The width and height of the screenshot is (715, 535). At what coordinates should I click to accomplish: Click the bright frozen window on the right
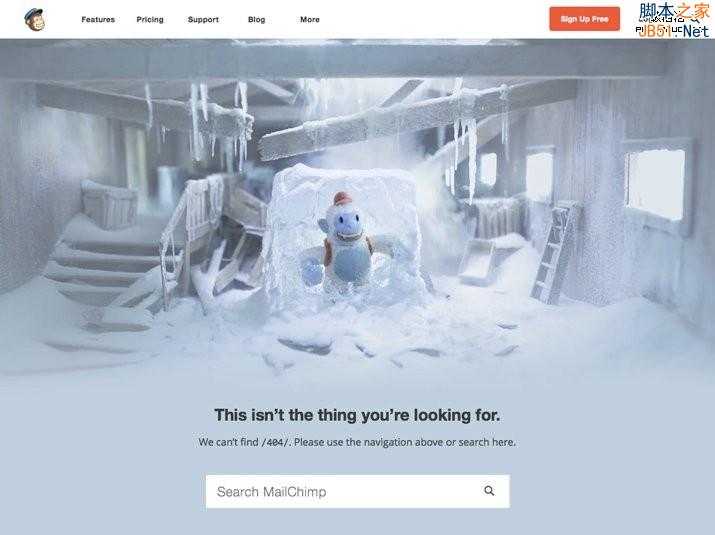coord(656,184)
